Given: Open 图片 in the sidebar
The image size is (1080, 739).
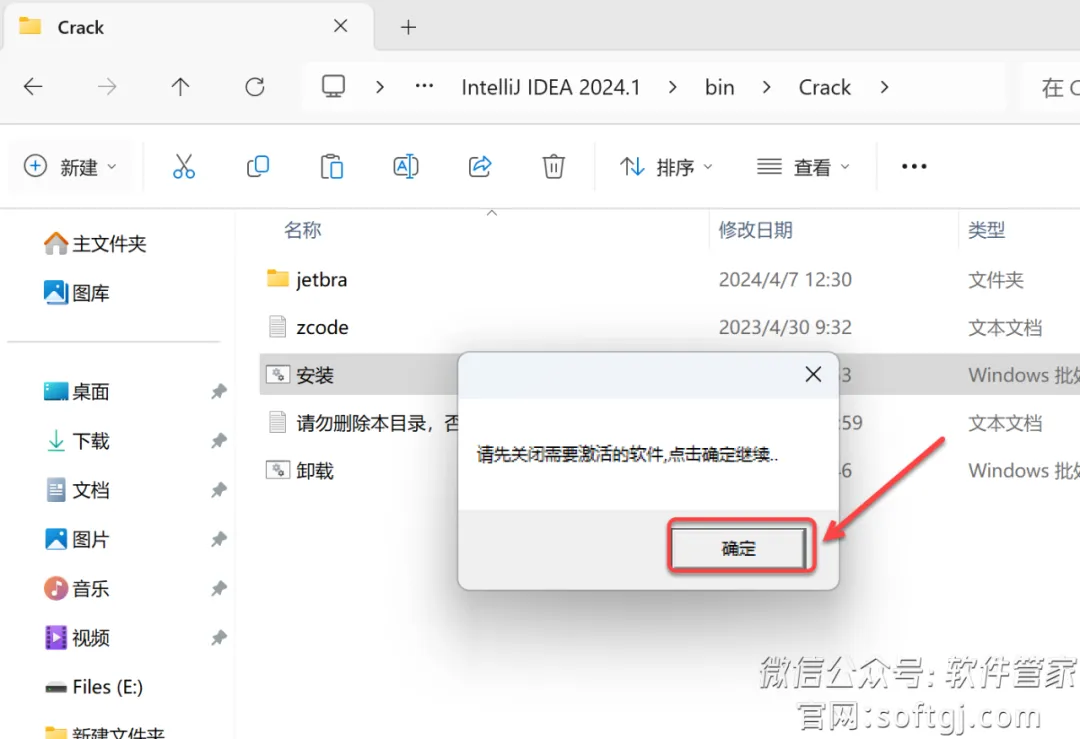Looking at the screenshot, I should pyautogui.click(x=77, y=539).
